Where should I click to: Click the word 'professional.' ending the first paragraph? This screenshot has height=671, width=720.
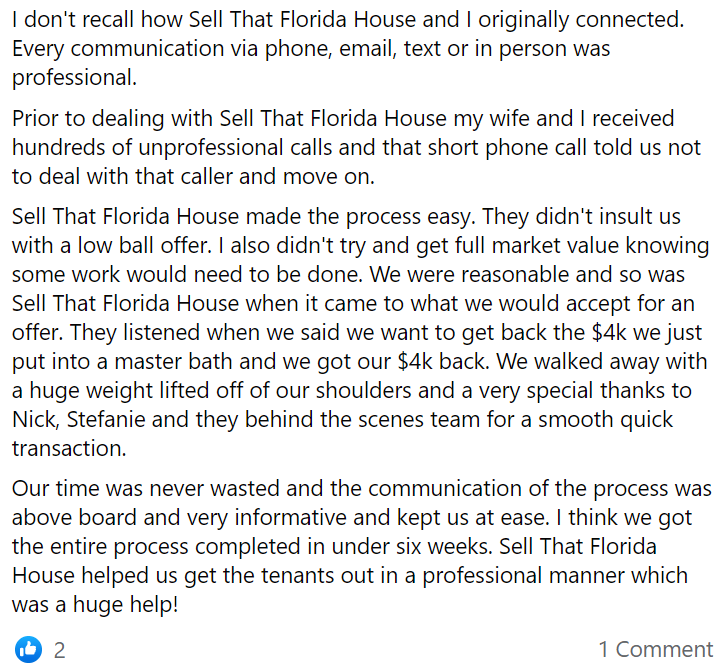tap(74, 78)
